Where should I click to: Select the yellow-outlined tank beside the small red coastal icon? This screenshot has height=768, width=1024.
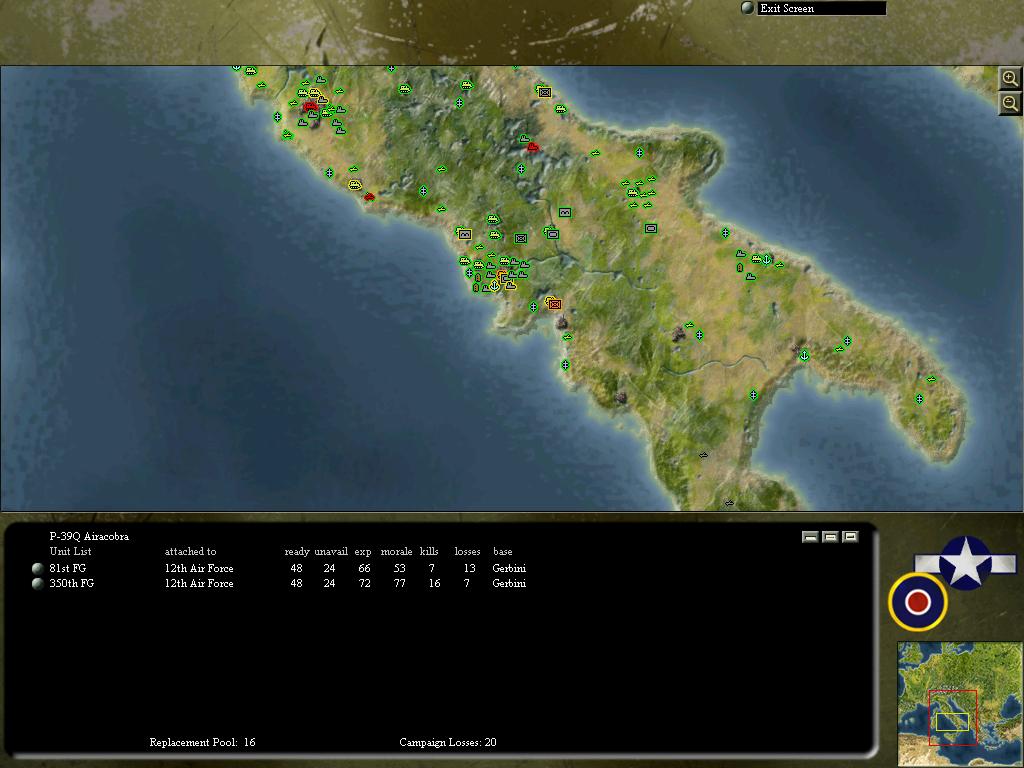pos(355,185)
